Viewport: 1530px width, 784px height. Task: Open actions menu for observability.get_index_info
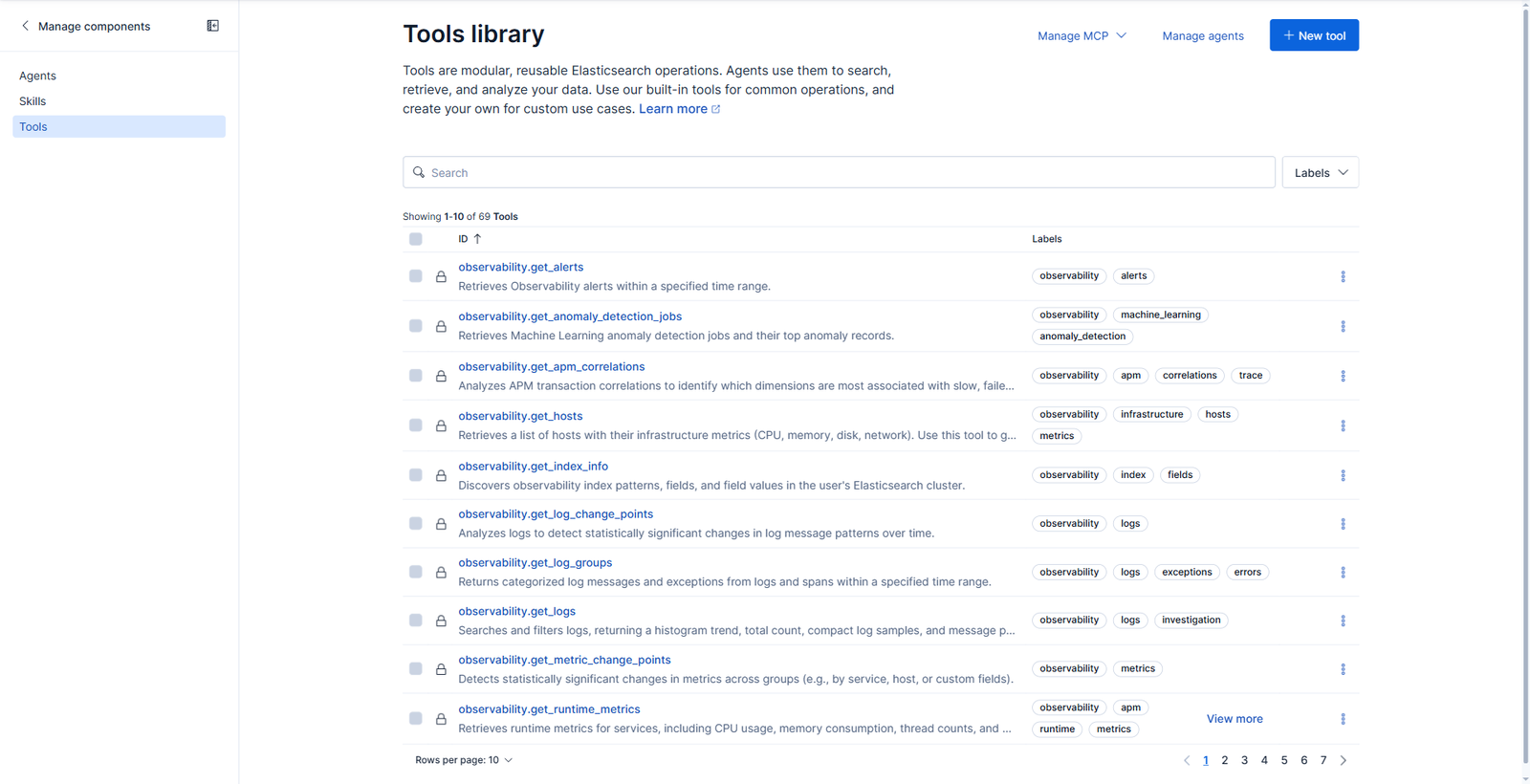(1343, 475)
